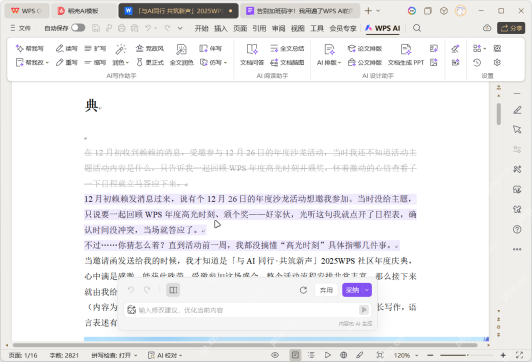This screenshot has height=362, width=532.
Task: Open the 仿写 imitation dropdown
Action: pyautogui.click(x=226, y=63)
